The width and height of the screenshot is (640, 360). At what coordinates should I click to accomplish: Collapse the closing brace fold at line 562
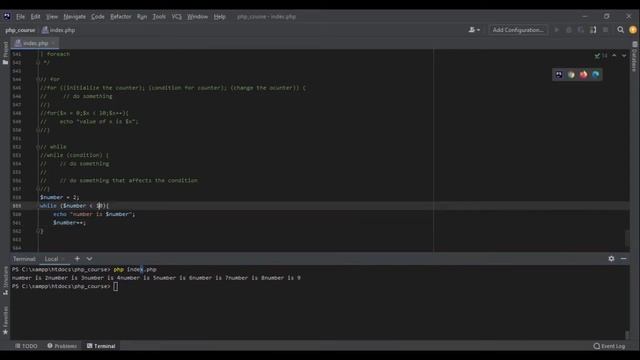(x=38, y=231)
